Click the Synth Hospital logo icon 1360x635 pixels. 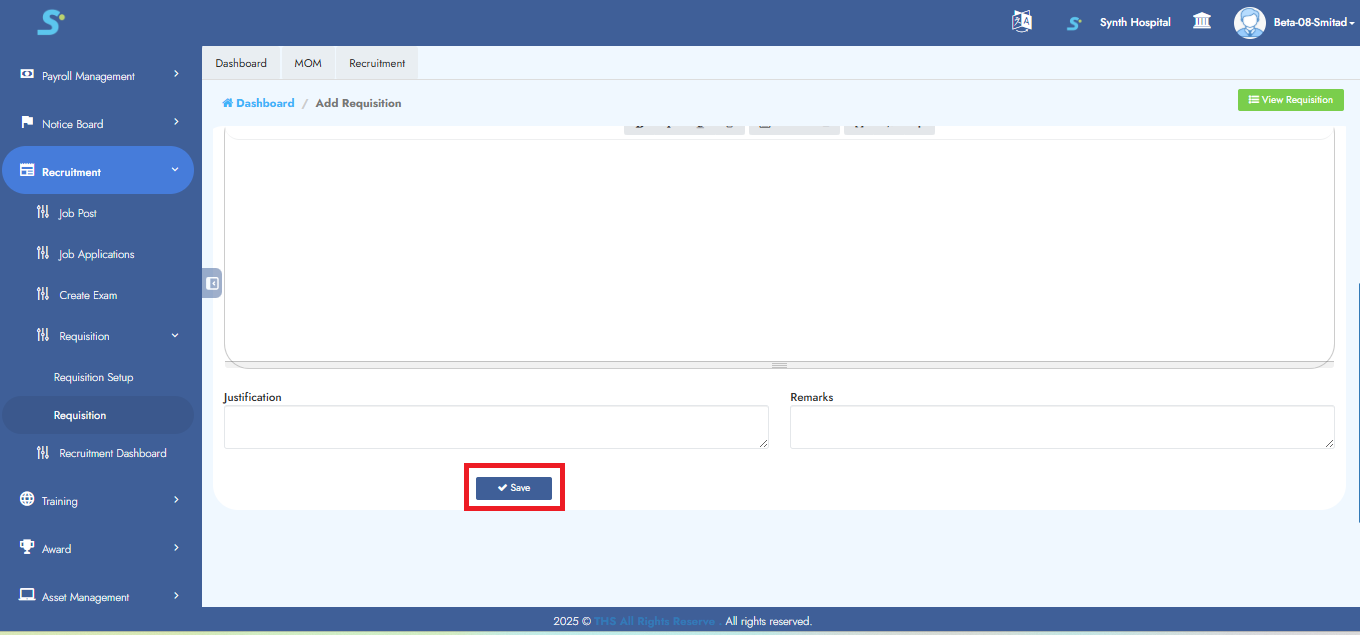coord(1074,23)
